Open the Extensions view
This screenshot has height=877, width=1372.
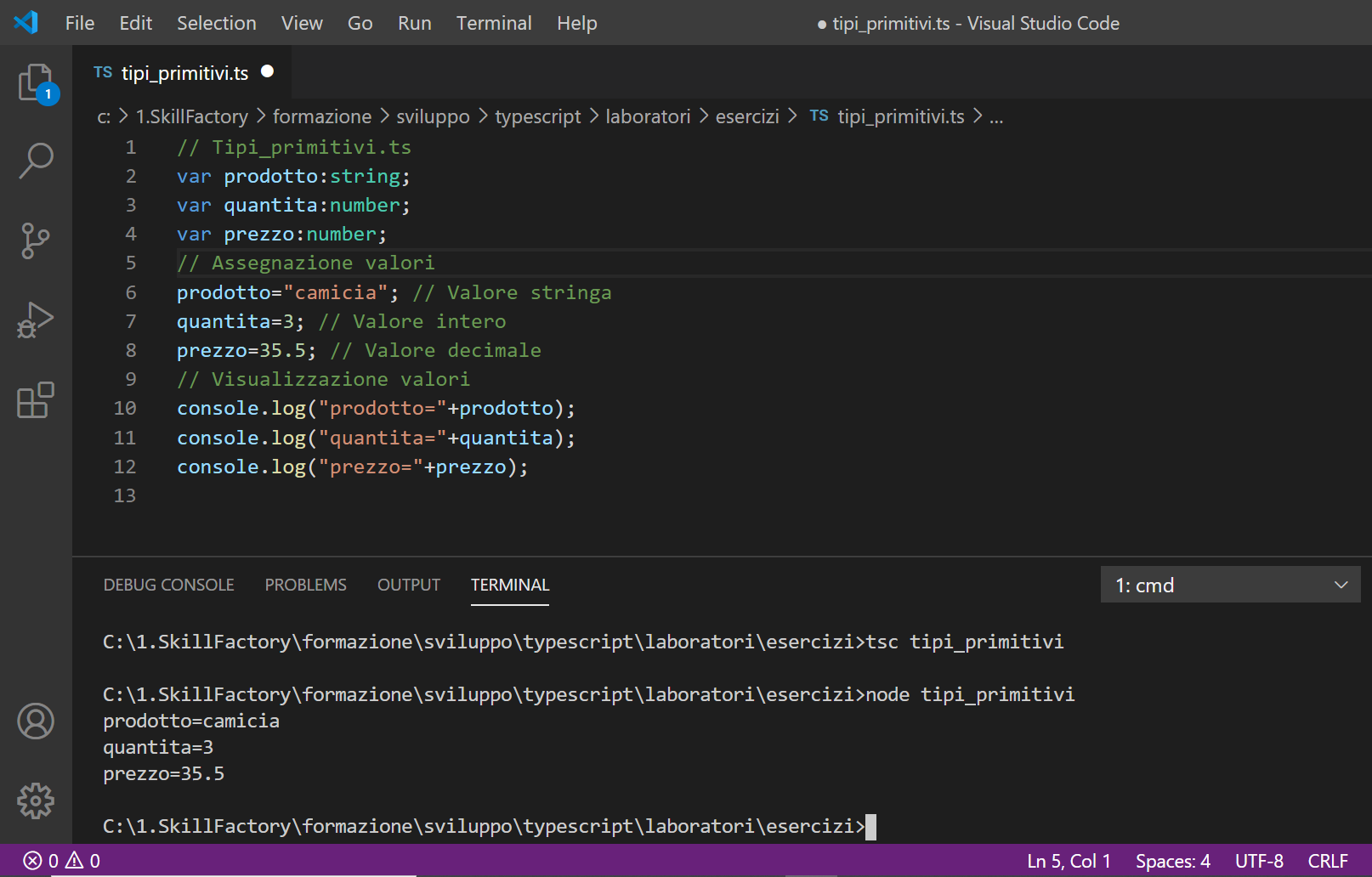[36, 400]
